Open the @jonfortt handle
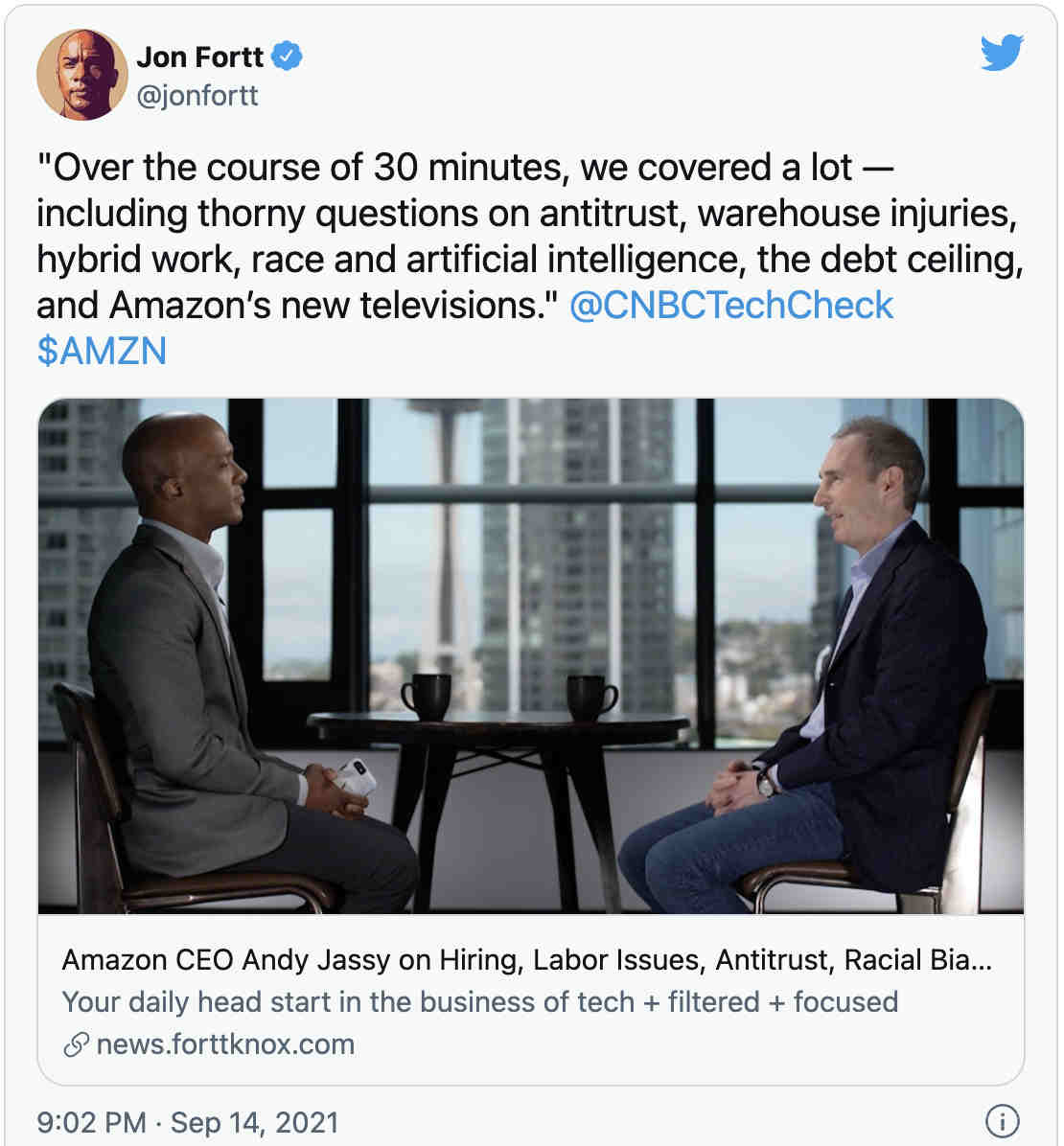The height and width of the screenshot is (1146, 1064). pyautogui.click(x=197, y=96)
